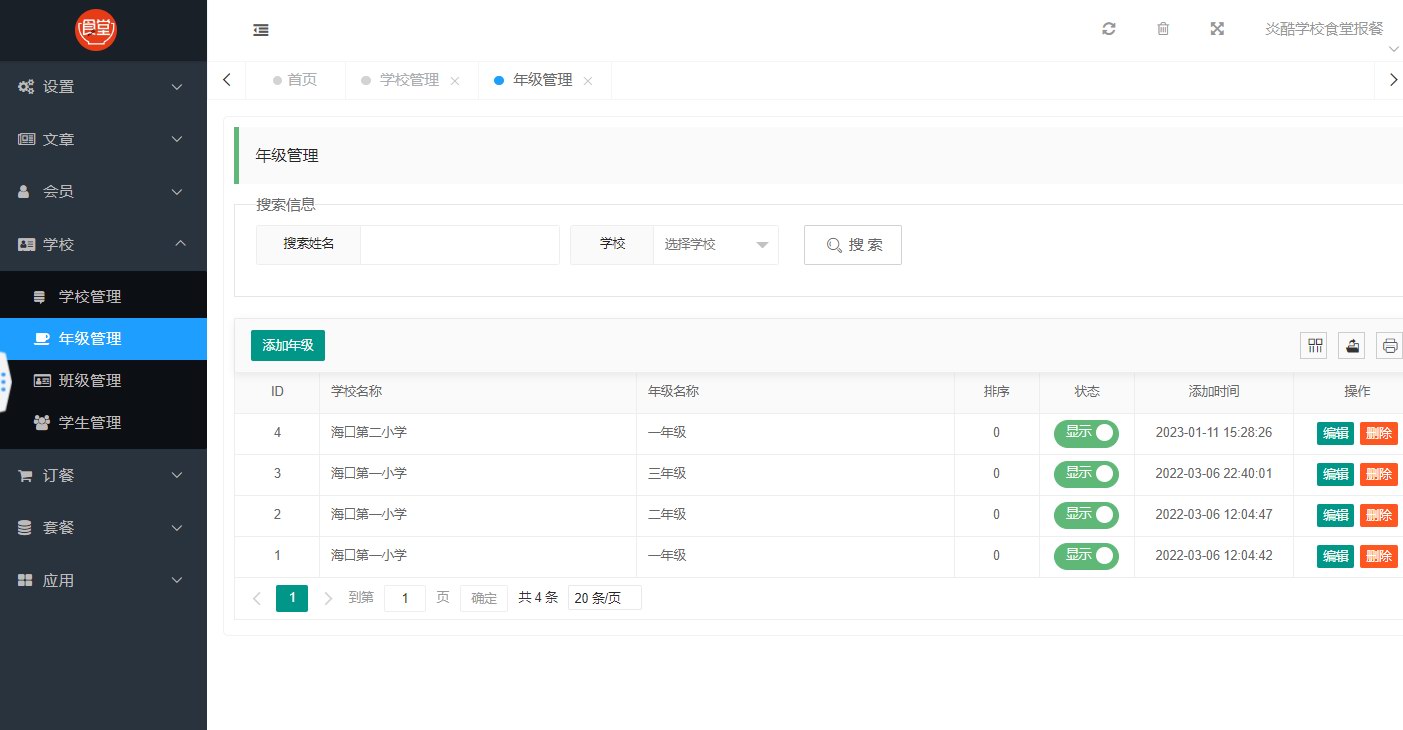Expand the 应用 sidebar menu
Screen dimensions: 1403x730
point(103,581)
